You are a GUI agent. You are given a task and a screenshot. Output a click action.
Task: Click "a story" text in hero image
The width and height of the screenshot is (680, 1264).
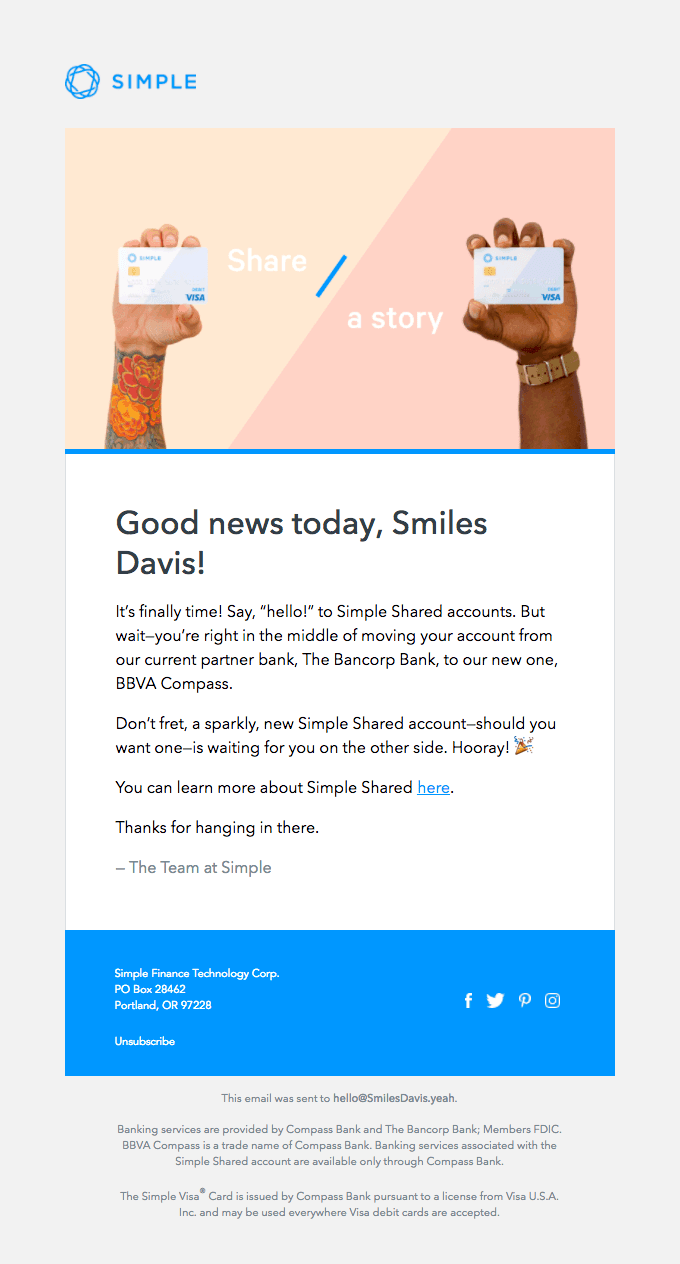[x=394, y=319]
